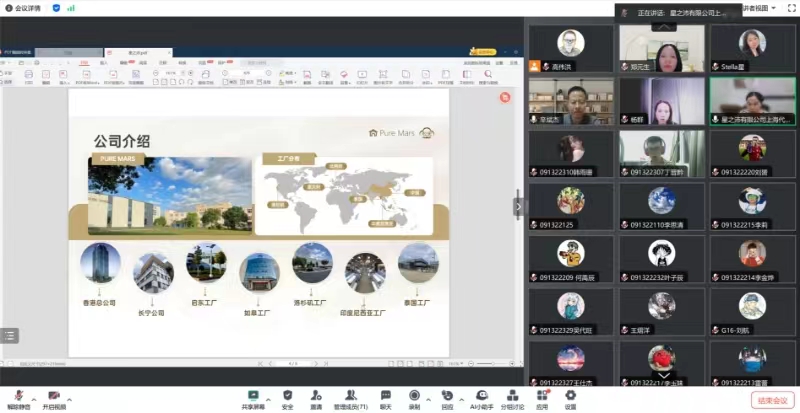Toggle fullscreen icon at top right

[789, 9]
